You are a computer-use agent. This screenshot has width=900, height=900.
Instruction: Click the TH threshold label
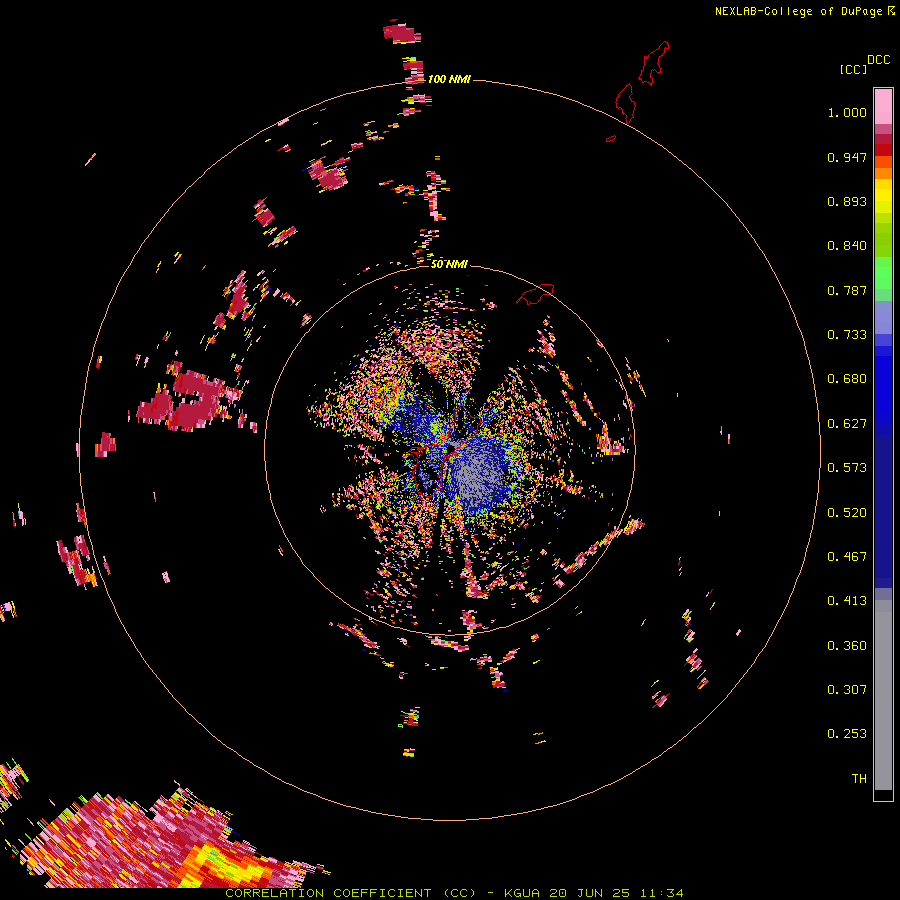pos(859,779)
